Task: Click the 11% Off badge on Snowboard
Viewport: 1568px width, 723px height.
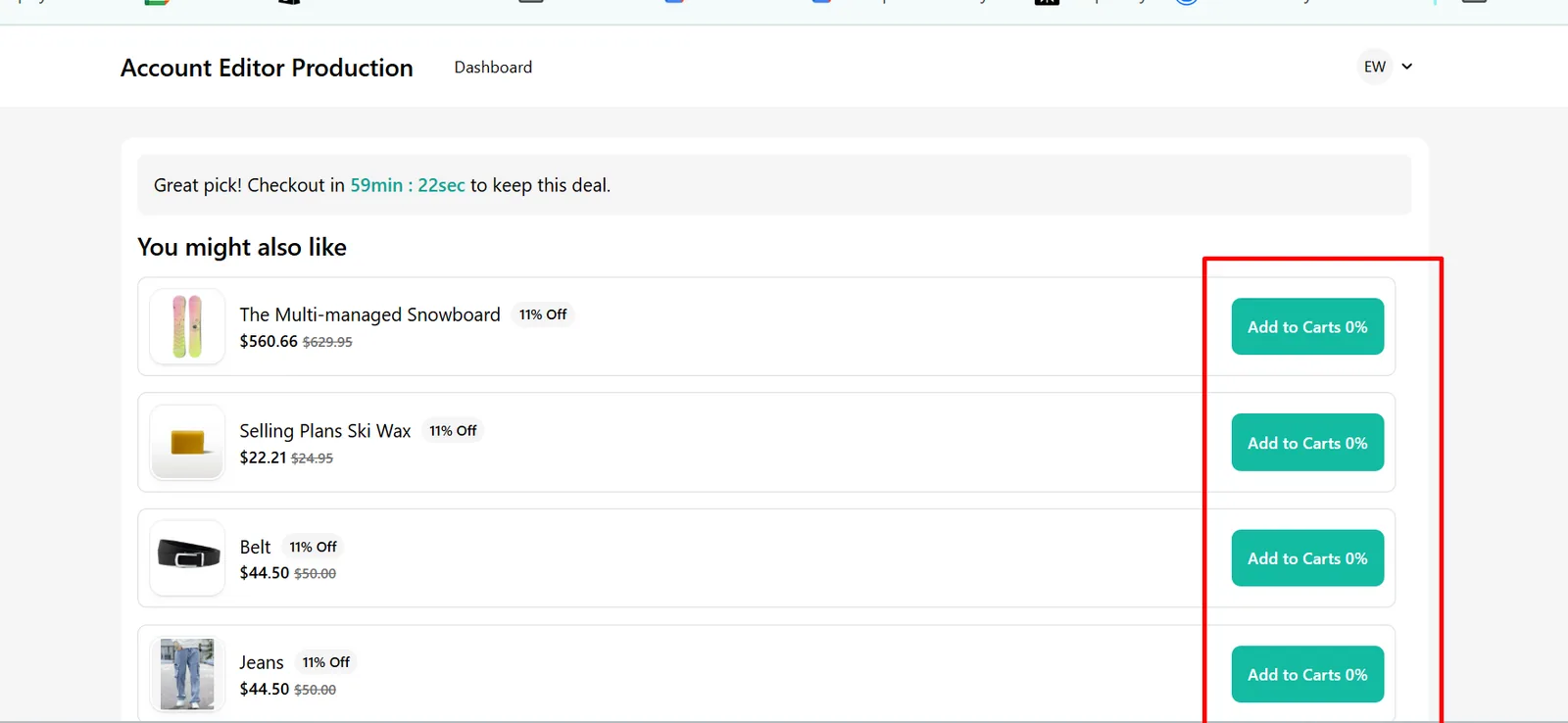Action: (543, 314)
